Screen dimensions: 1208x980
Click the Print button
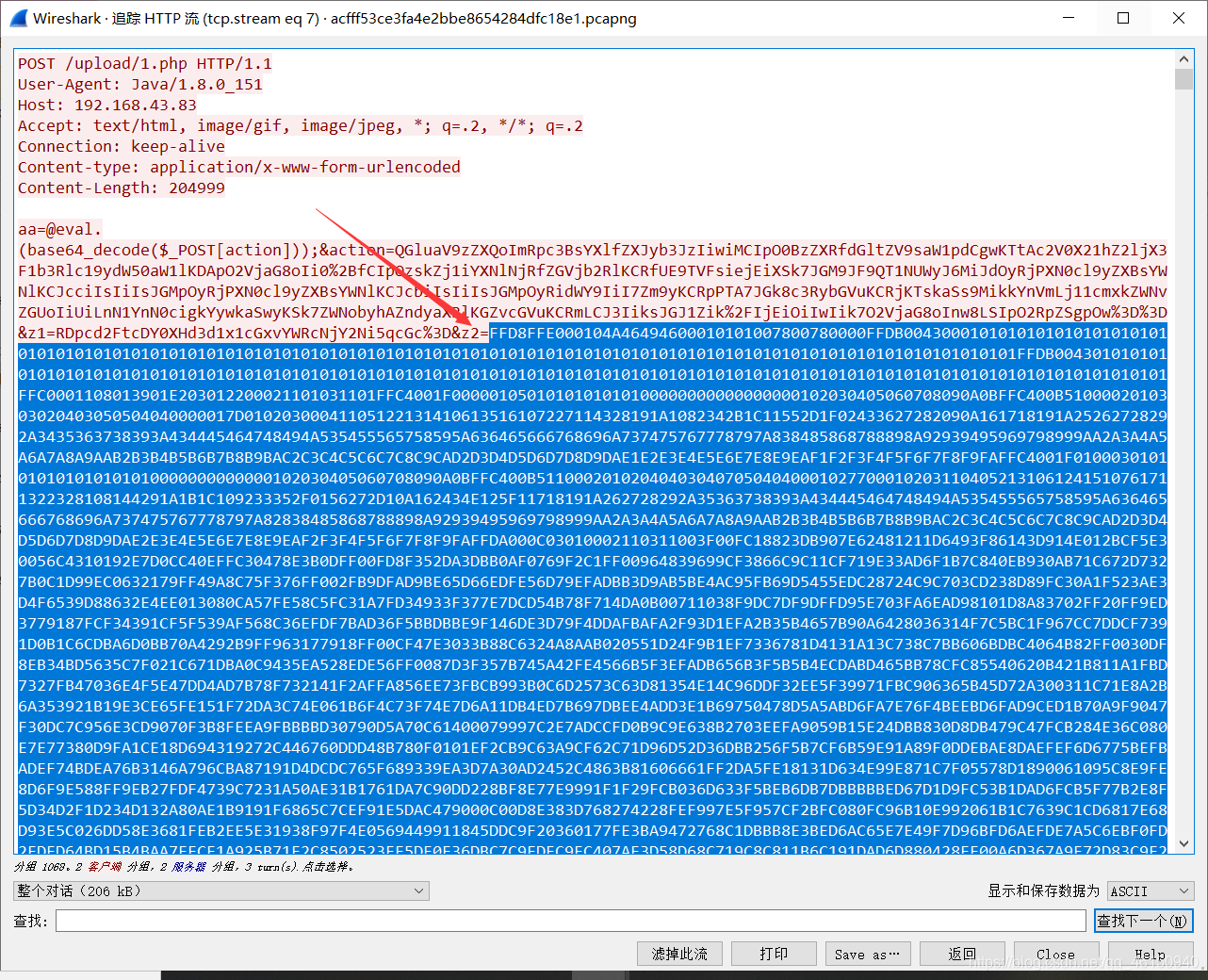point(774,954)
